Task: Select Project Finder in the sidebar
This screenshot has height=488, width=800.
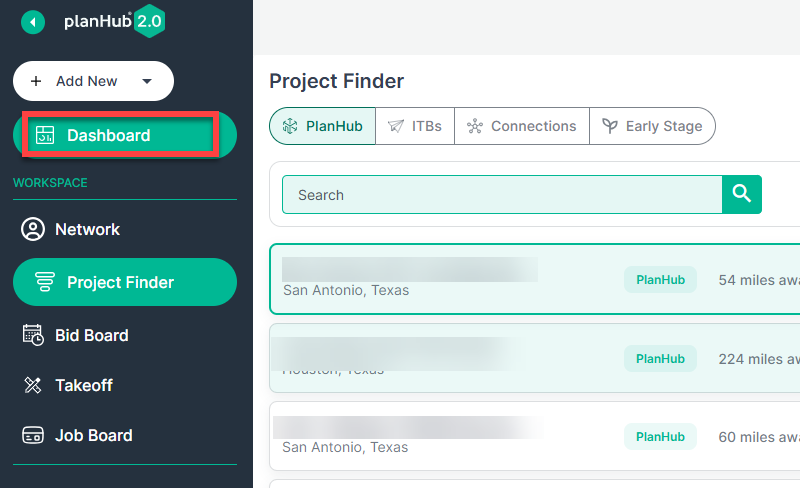Action: click(124, 282)
